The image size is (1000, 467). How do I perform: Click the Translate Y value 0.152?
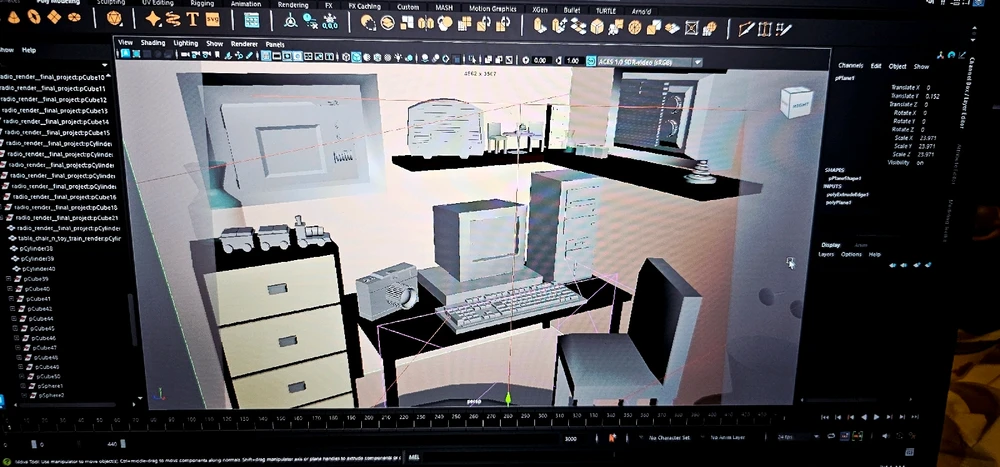tap(932, 96)
